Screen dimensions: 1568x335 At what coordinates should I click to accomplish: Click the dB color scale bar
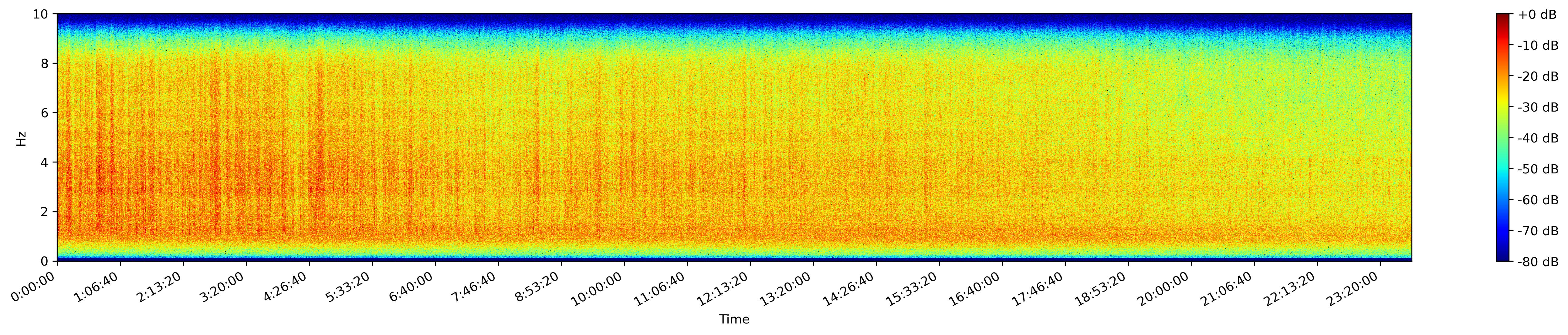1503,137
